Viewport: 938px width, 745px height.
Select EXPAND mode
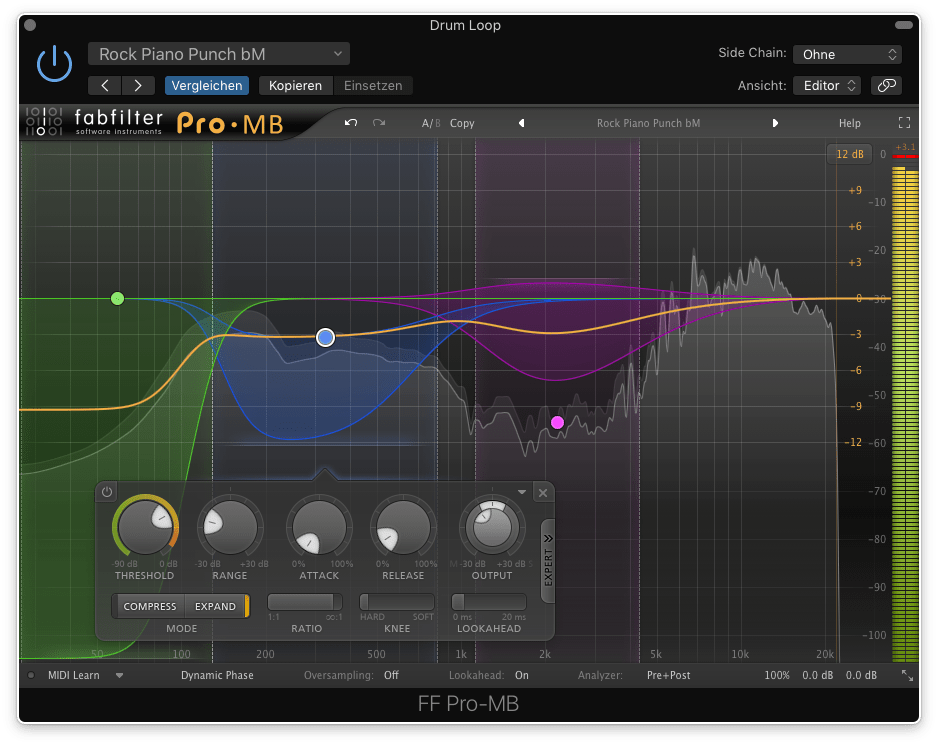pos(215,606)
